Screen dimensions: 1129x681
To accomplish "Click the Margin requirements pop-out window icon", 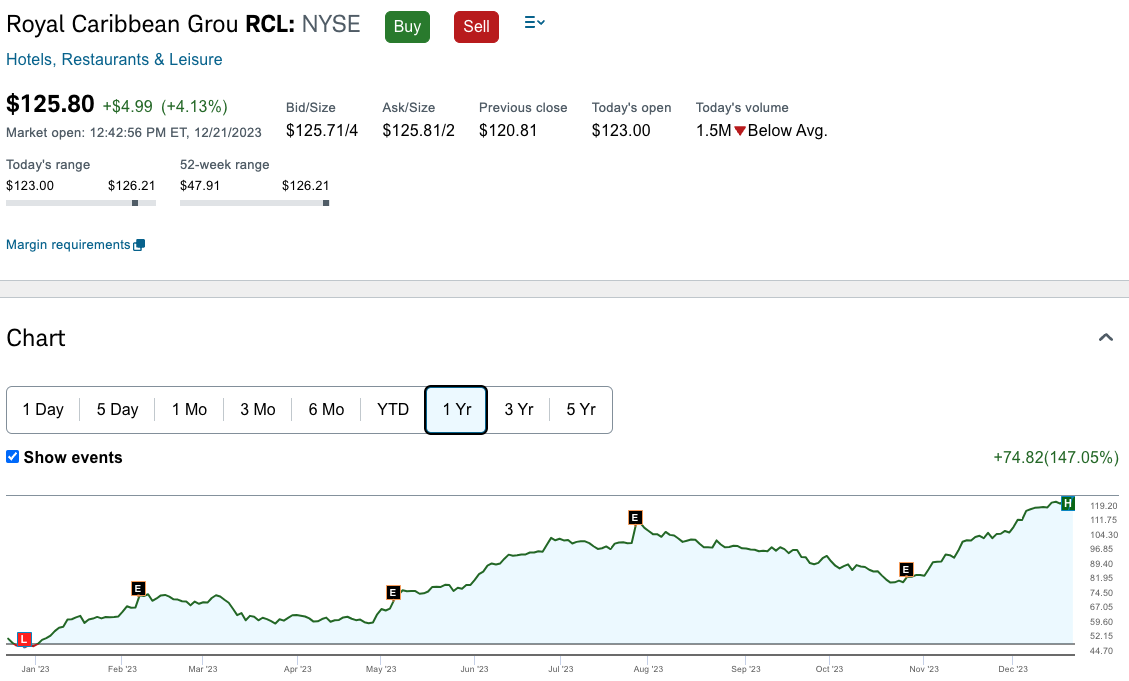I will click(139, 244).
